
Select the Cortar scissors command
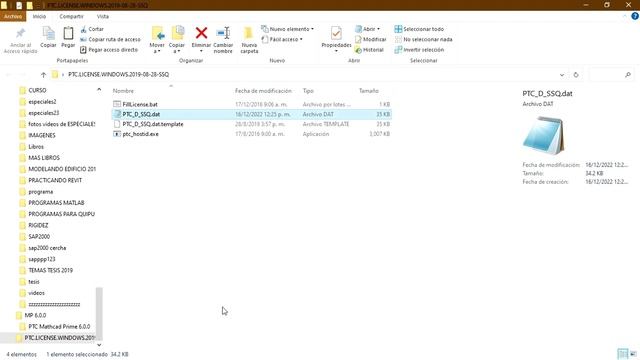click(x=92, y=29)
